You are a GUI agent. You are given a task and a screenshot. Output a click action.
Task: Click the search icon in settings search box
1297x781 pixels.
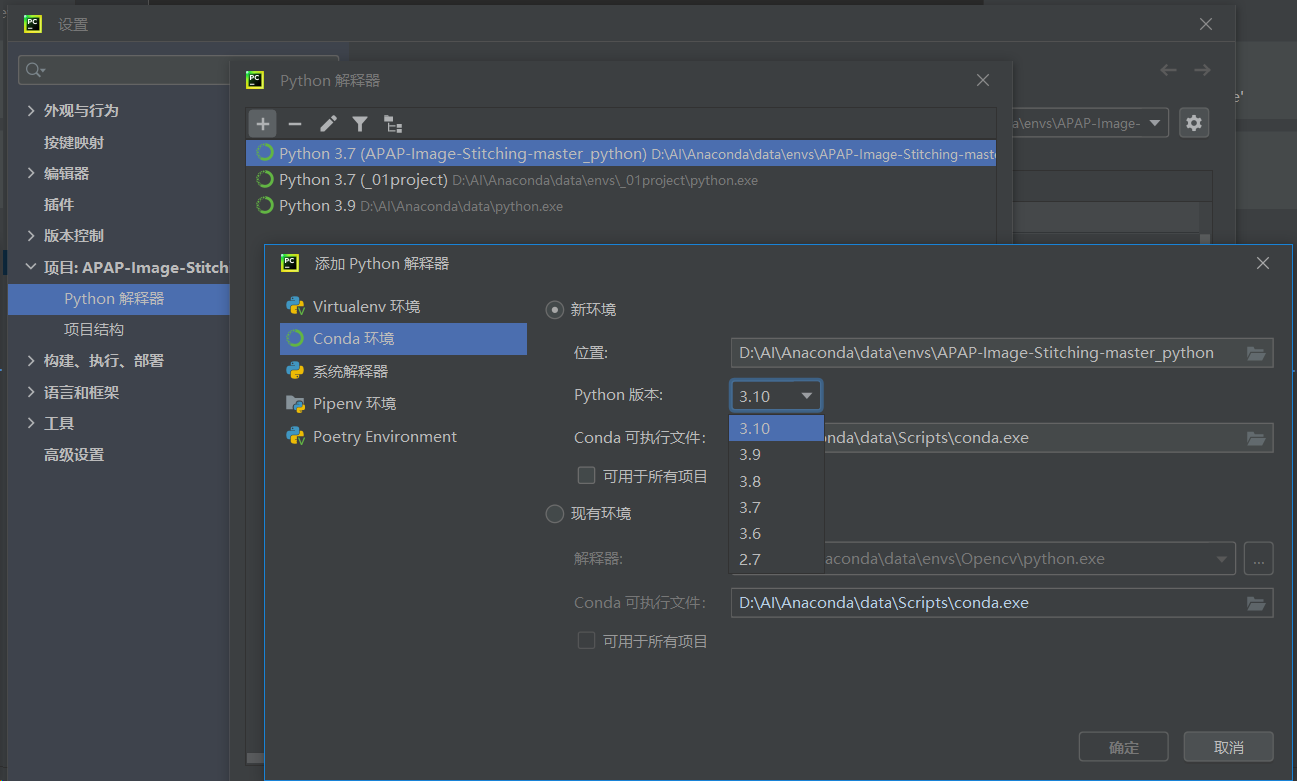(35, 70)
